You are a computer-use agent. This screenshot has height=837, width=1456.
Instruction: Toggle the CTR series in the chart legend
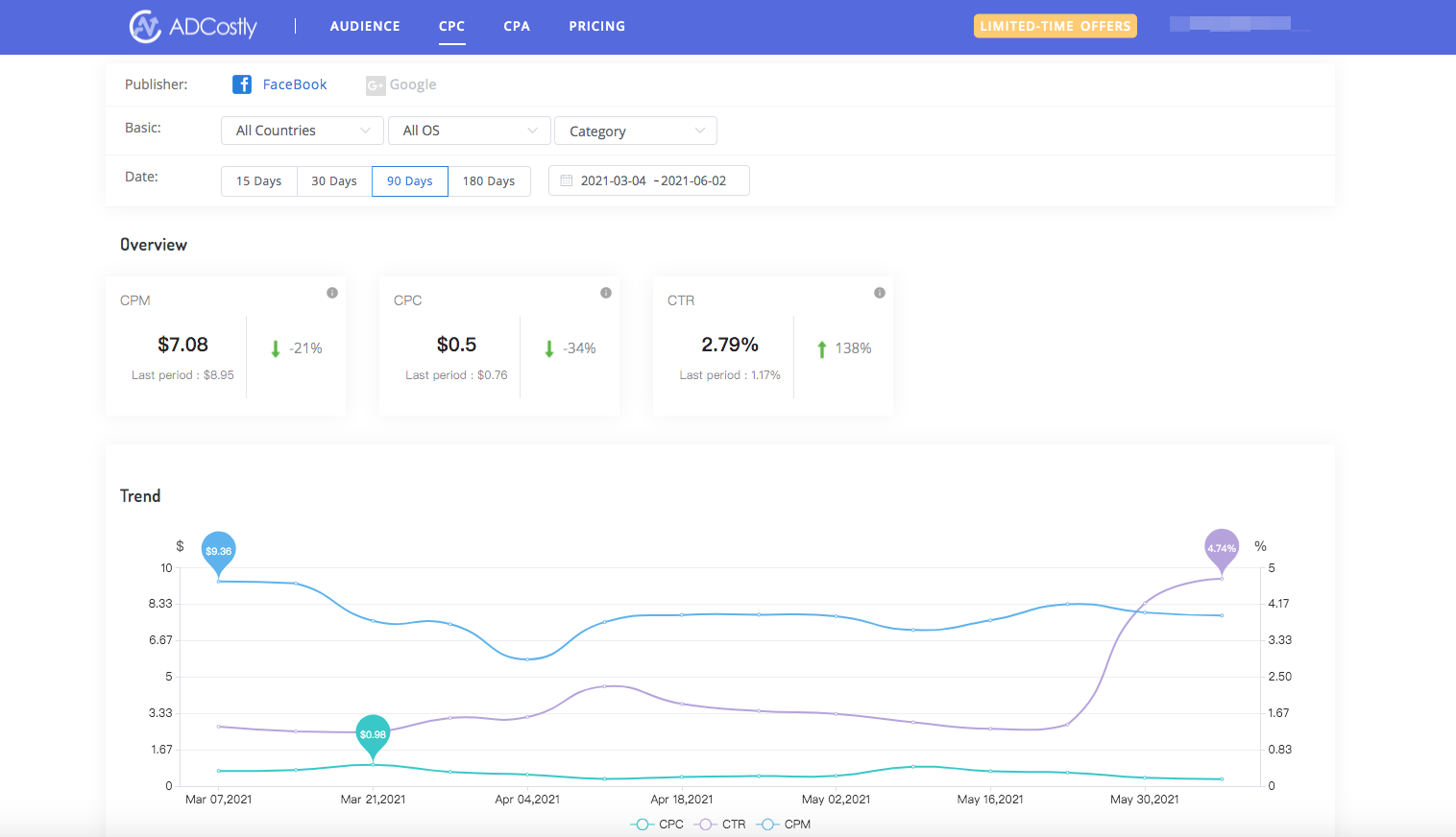coord(720,824)
